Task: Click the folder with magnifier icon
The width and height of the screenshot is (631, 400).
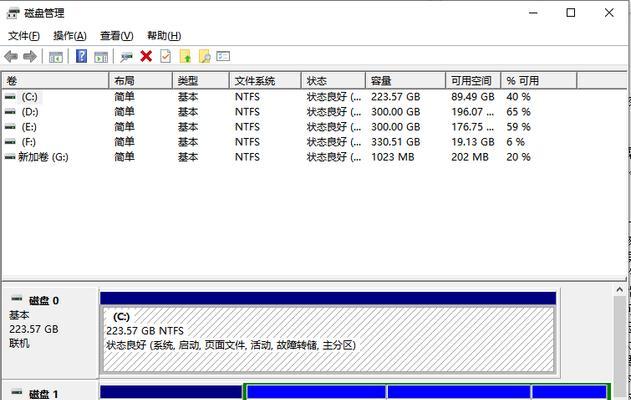Action: (204, 56)
